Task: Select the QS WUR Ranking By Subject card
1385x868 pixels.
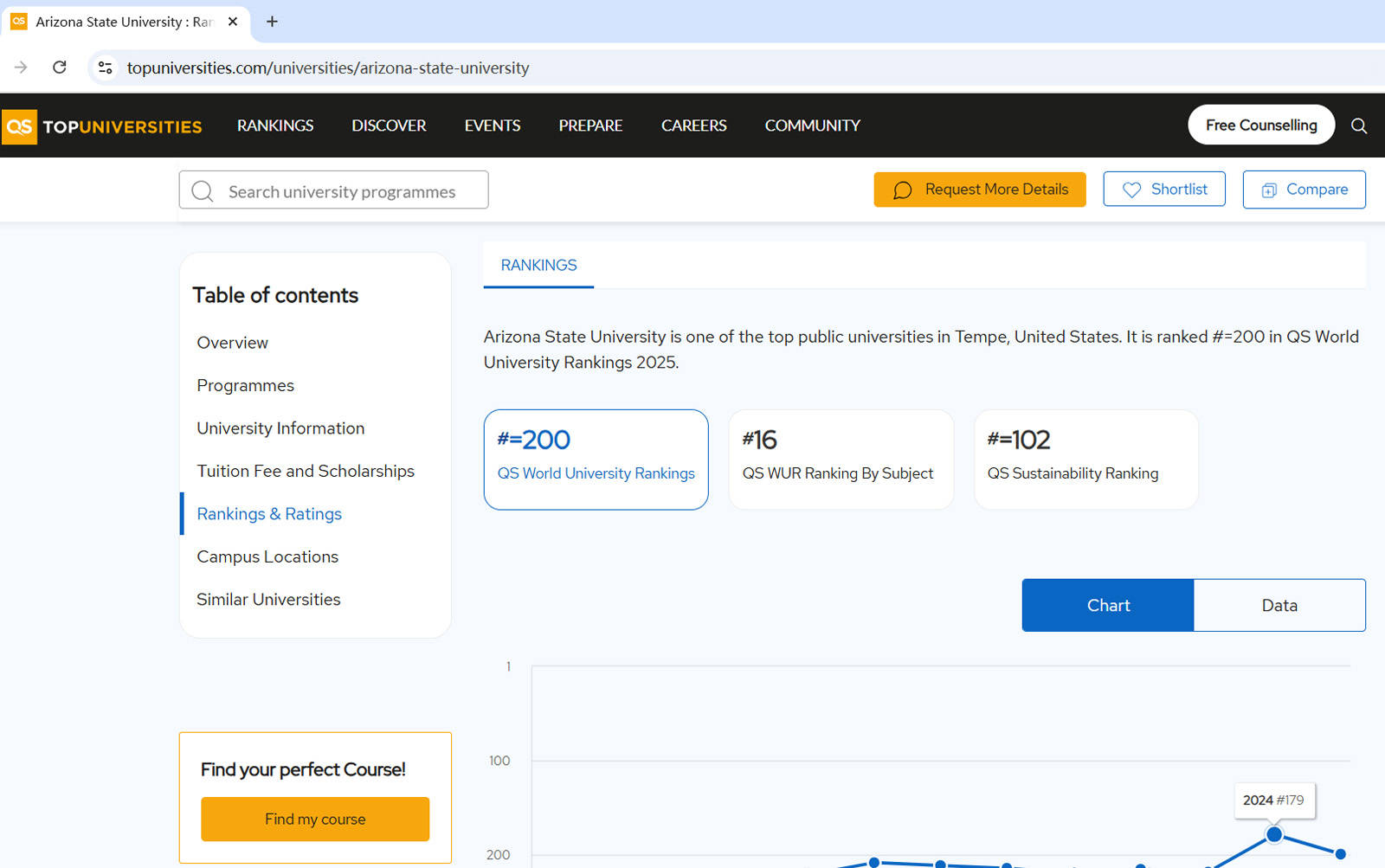Action: pos(841,460)
